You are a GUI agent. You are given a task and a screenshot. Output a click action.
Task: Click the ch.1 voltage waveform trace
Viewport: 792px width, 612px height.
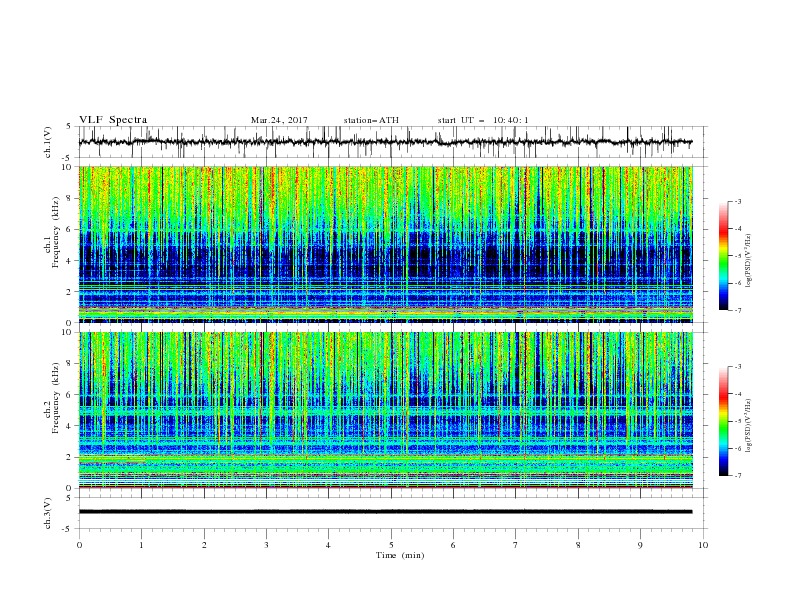click(385, 142)
